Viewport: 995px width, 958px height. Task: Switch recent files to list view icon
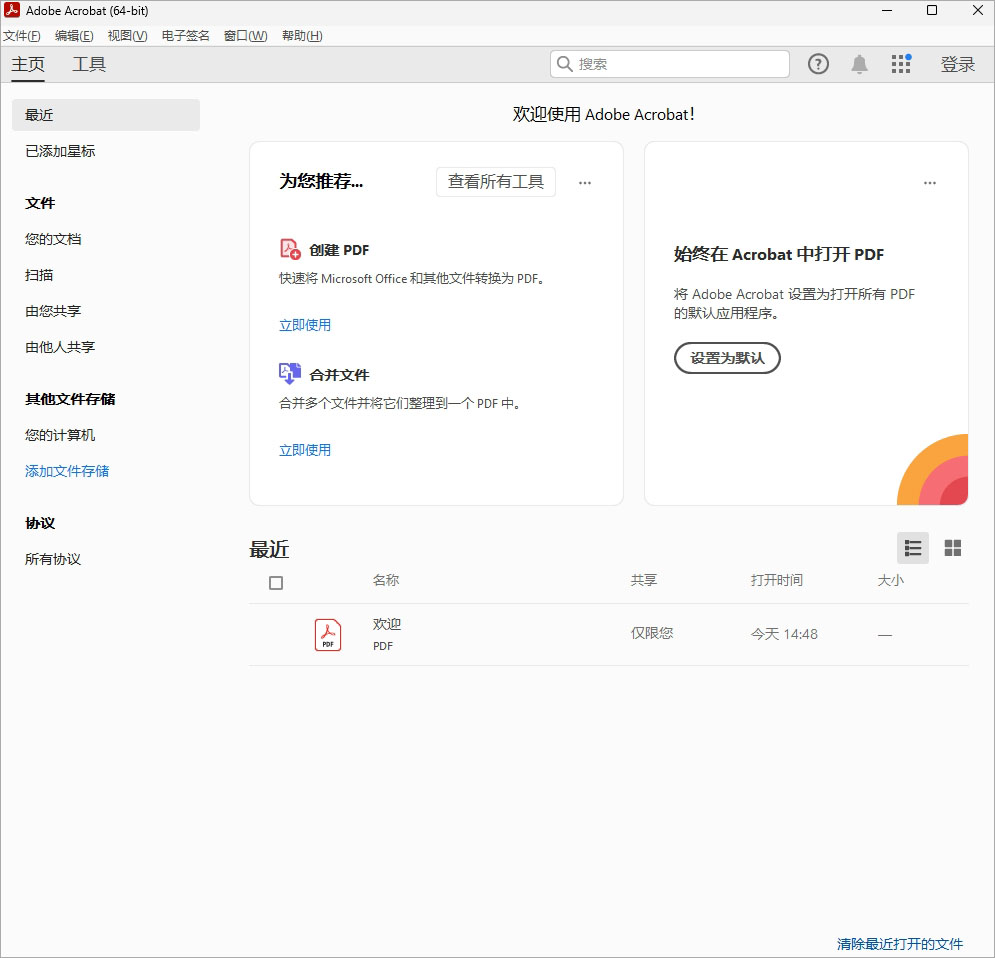point(912,548)
